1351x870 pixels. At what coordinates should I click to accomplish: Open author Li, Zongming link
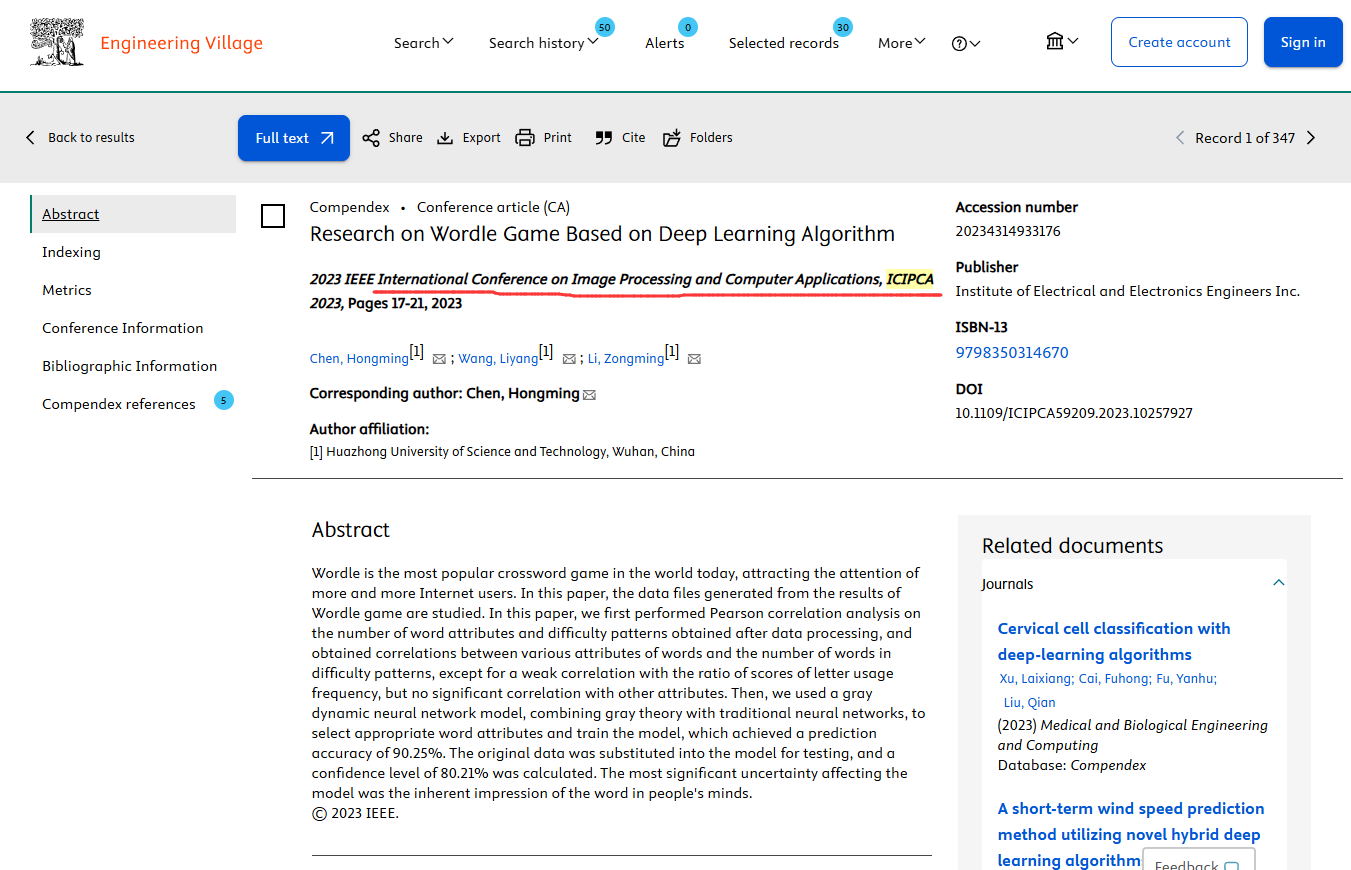(625, 359)
